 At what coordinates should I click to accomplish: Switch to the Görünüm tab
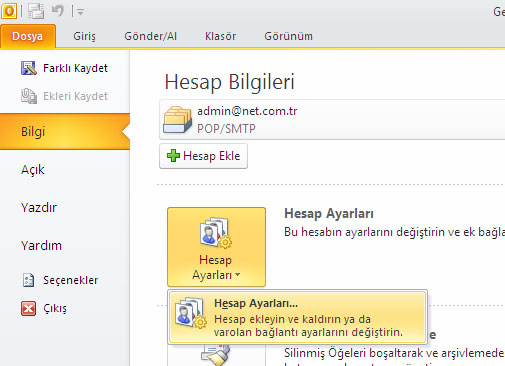point(288,36)
